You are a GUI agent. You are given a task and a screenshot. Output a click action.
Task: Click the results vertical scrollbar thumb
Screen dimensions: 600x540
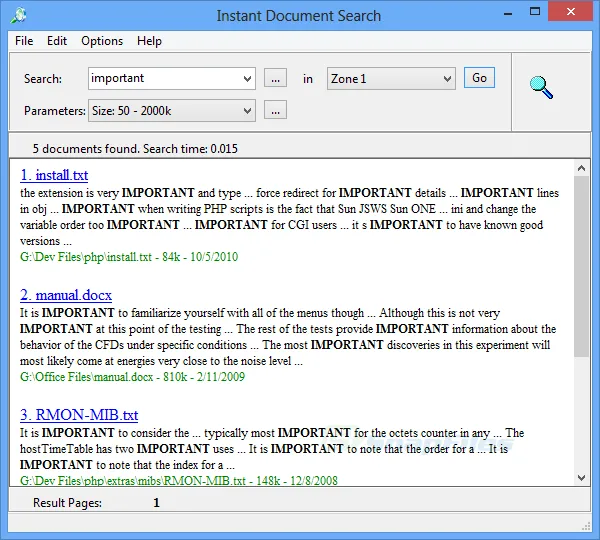point(581,266)
